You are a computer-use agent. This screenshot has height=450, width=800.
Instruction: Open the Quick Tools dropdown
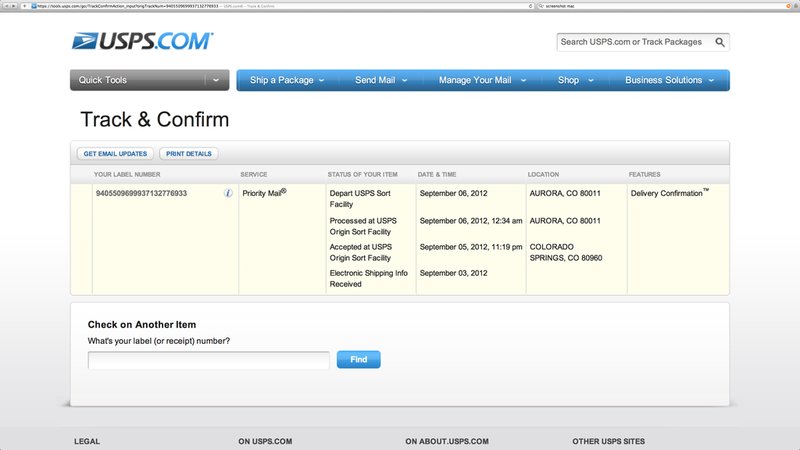[149, 80]
